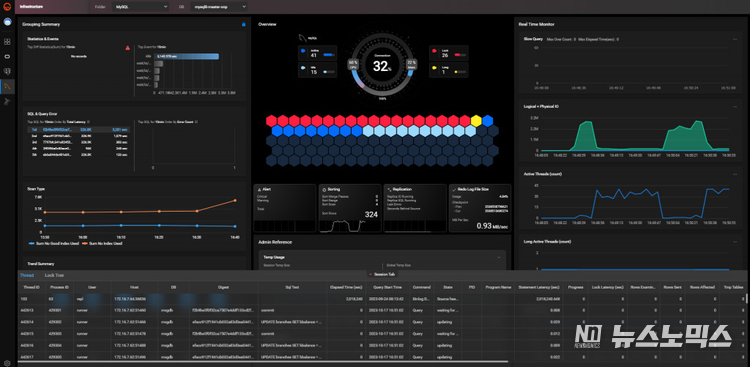Image resolution: width=750 pixels, height=367 pixels.
Task: Toggle sort order beside Total Latency
Action: (x=89, y=122)
